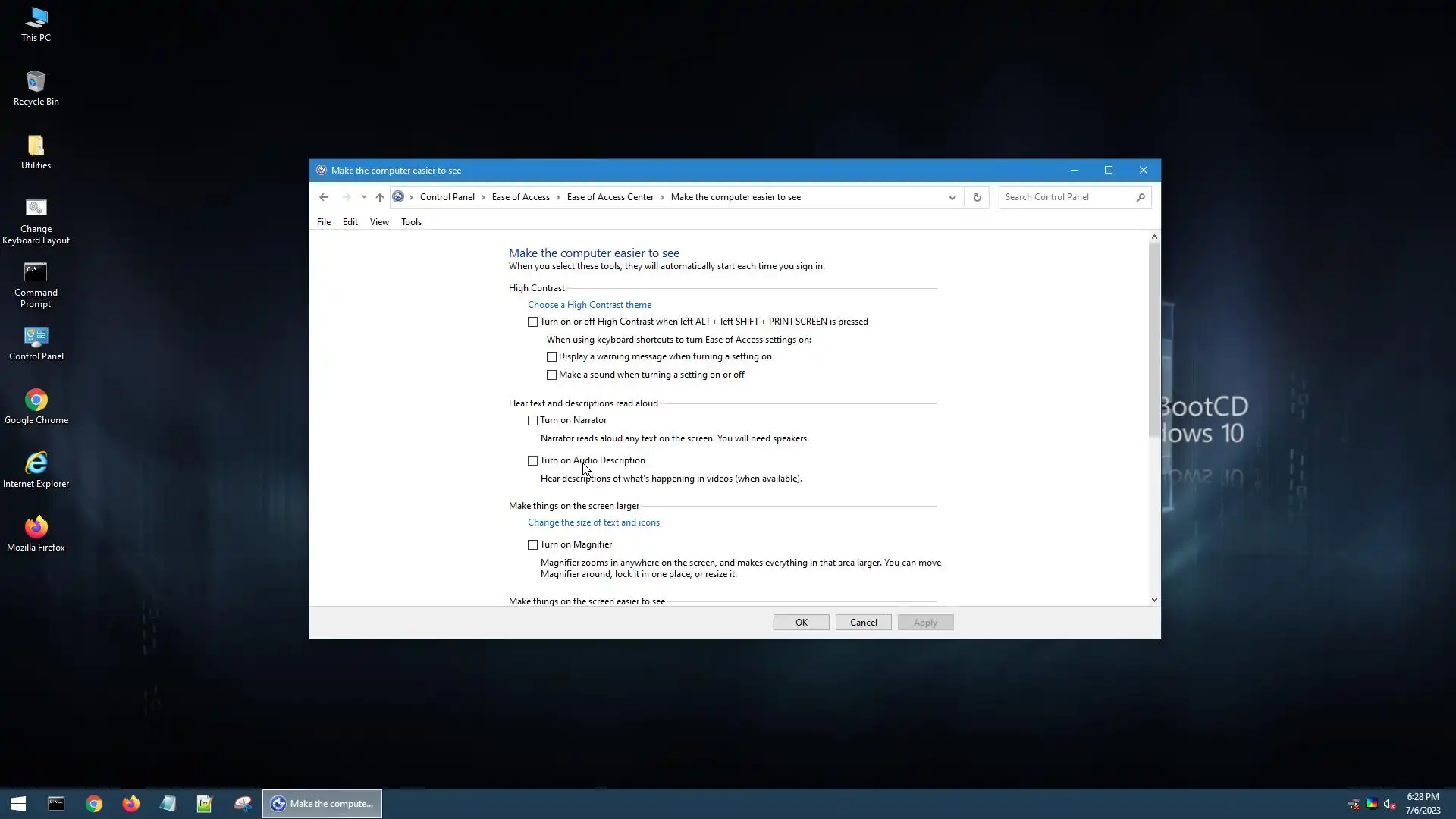Enable the Turn on Narrator checkbox
Viewport: 1456px width, 819px height.
533,421
